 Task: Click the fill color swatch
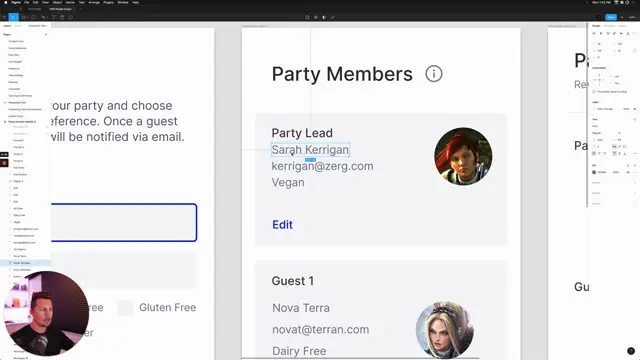[x=594, y=172]
